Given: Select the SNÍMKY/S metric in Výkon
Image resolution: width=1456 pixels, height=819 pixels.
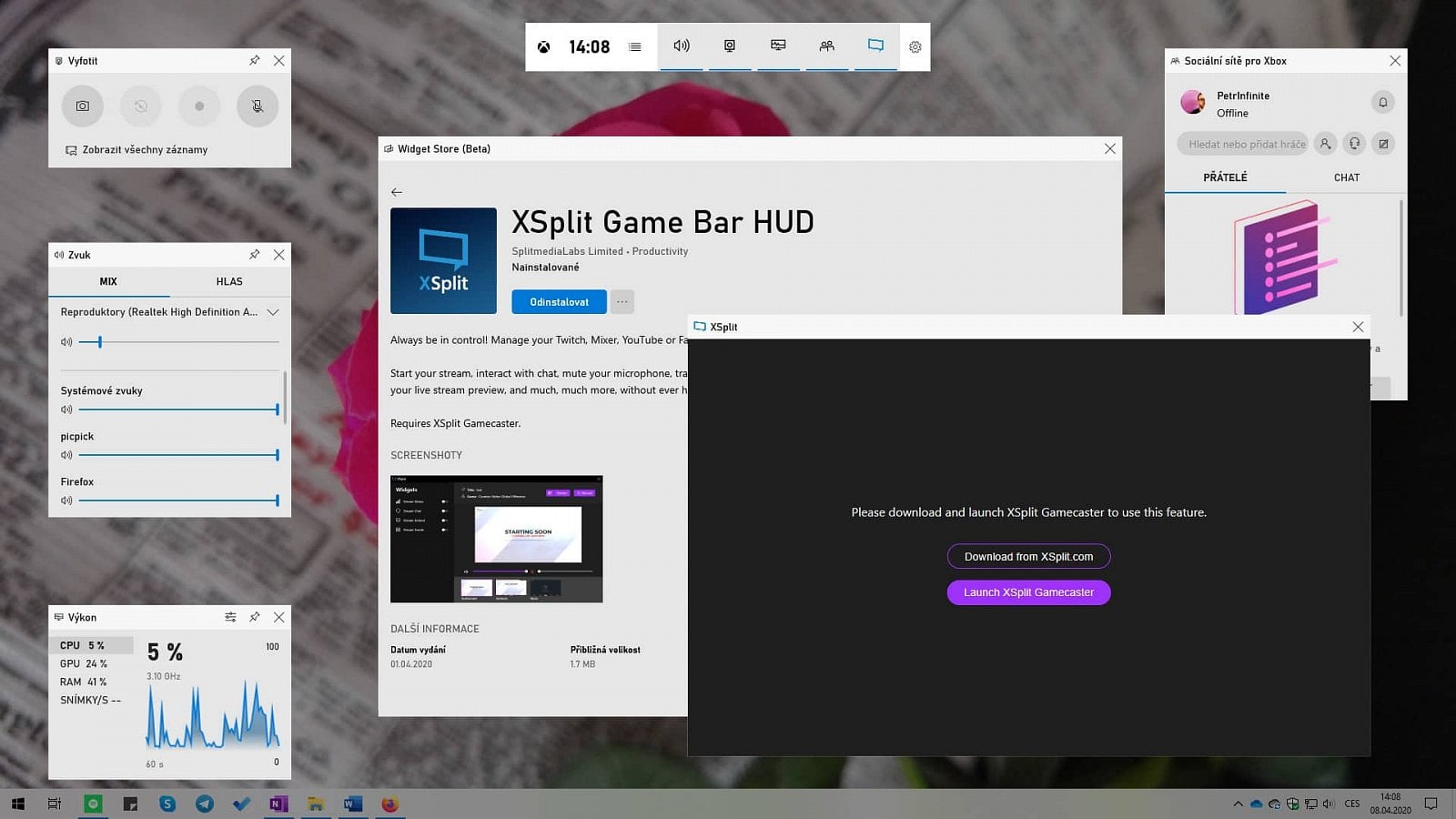Looking at the screenshot, I should (x=91, y=700).
